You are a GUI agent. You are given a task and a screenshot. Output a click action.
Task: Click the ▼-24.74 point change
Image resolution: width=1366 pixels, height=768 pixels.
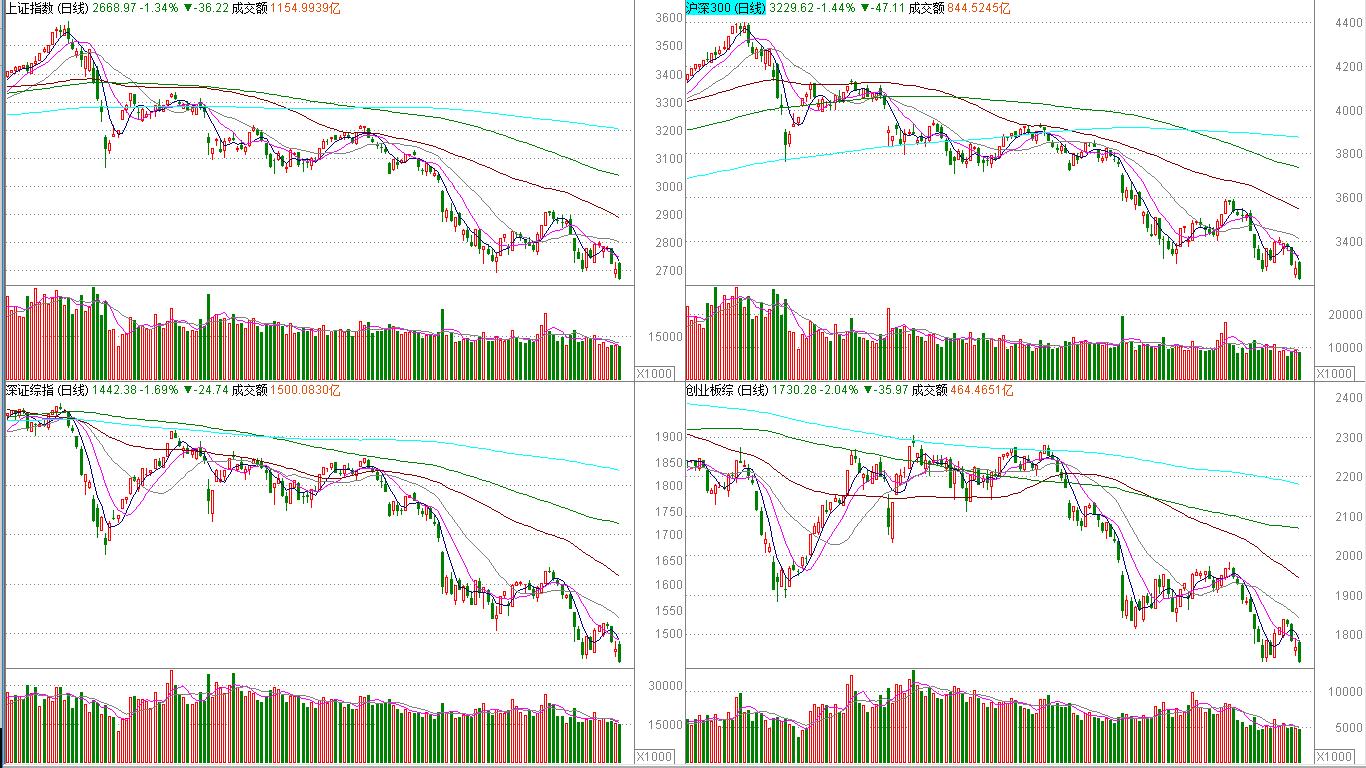(x=205, y=390)
